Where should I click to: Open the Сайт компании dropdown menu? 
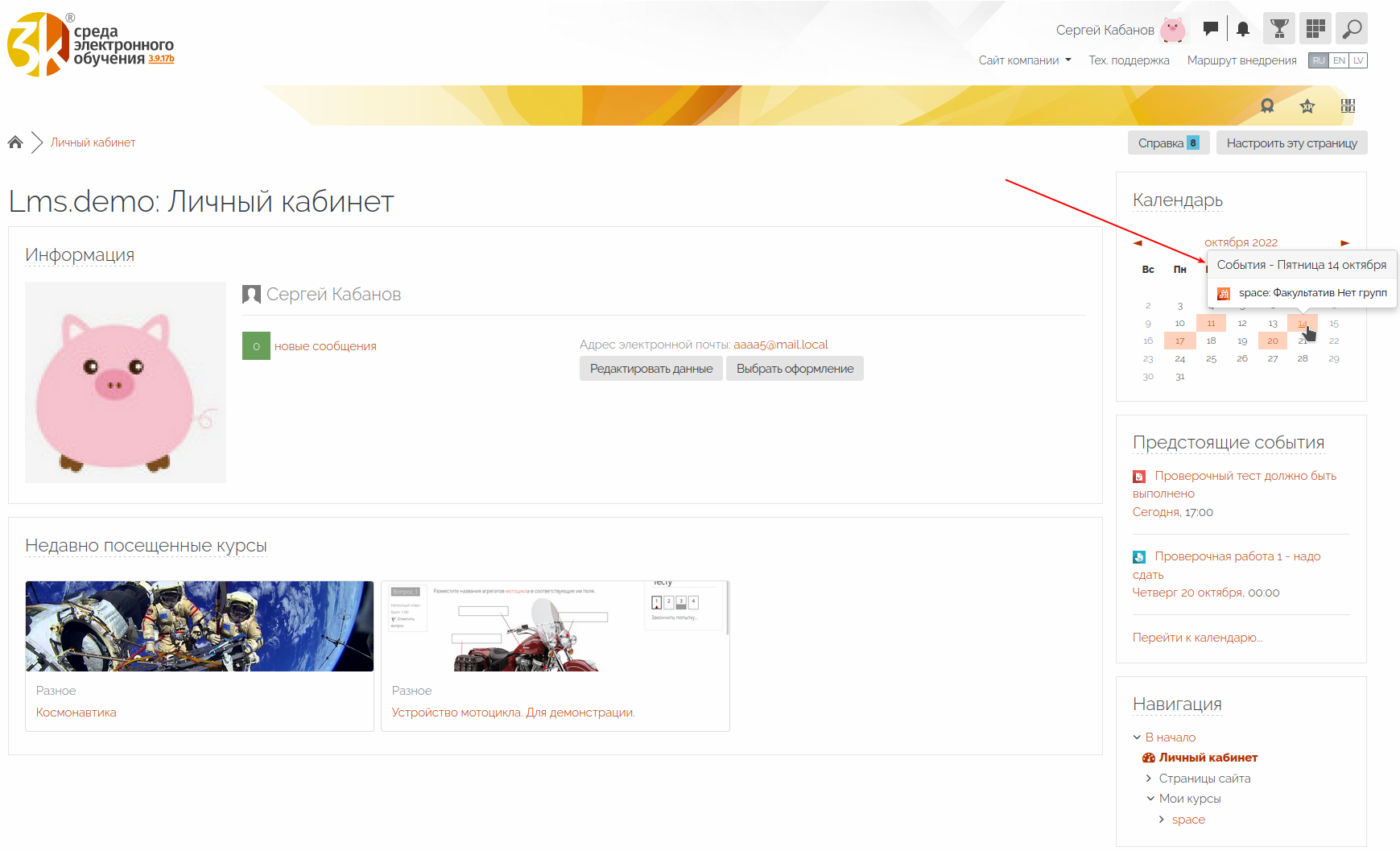[1024, 60]
